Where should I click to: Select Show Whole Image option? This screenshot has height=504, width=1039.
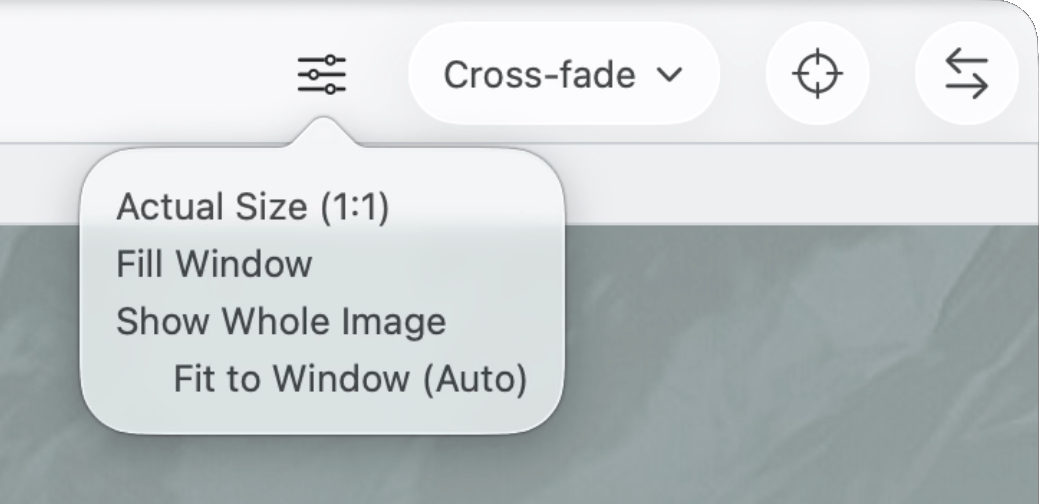pyautogui.click(x=281, y=322)
